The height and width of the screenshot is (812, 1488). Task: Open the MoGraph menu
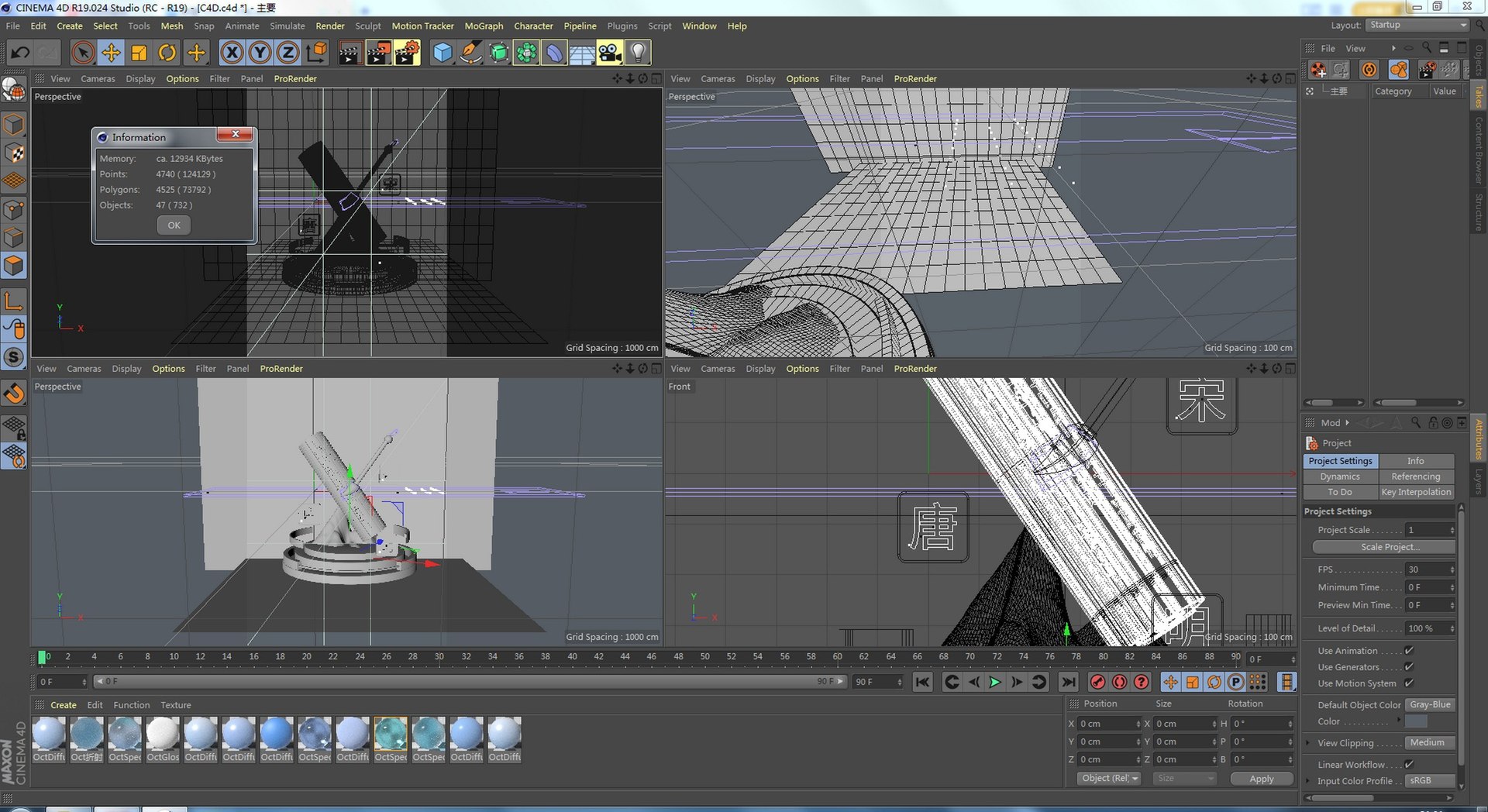(484, 26)
